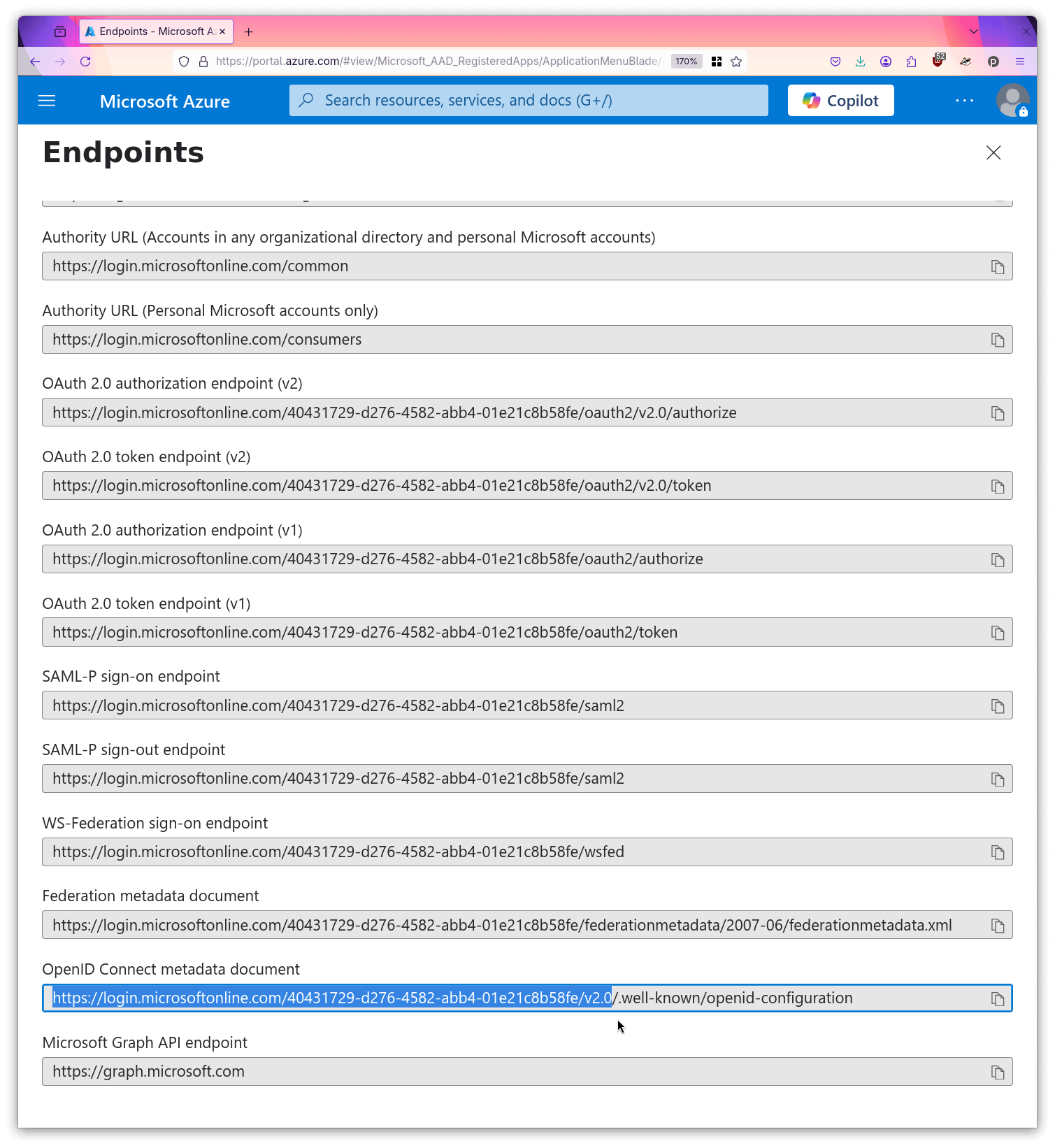Open the Pocket save panel
The height and width of the screenshot is (1148, 1055).
point(835,62)
